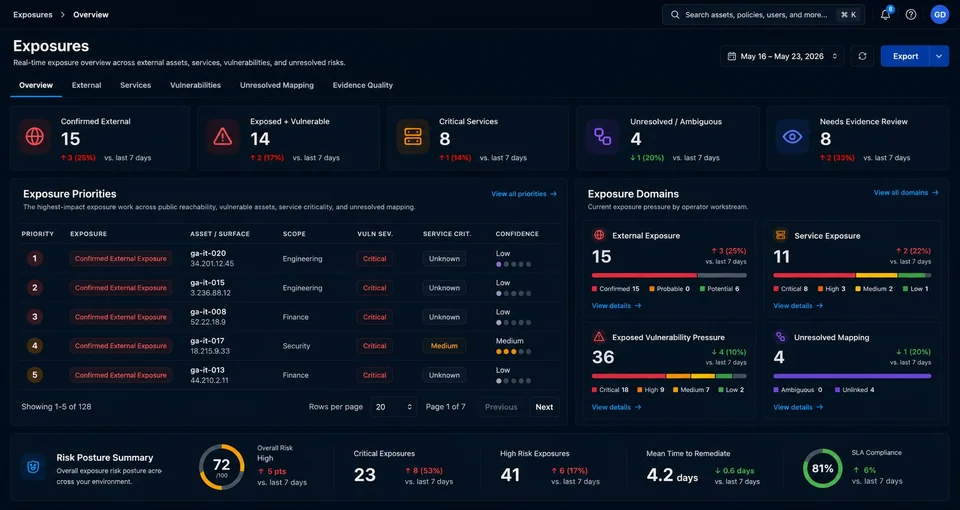Click the Service Exposure server icon
The height and width of the screenshot is (510, 960).
click(781, 235)
